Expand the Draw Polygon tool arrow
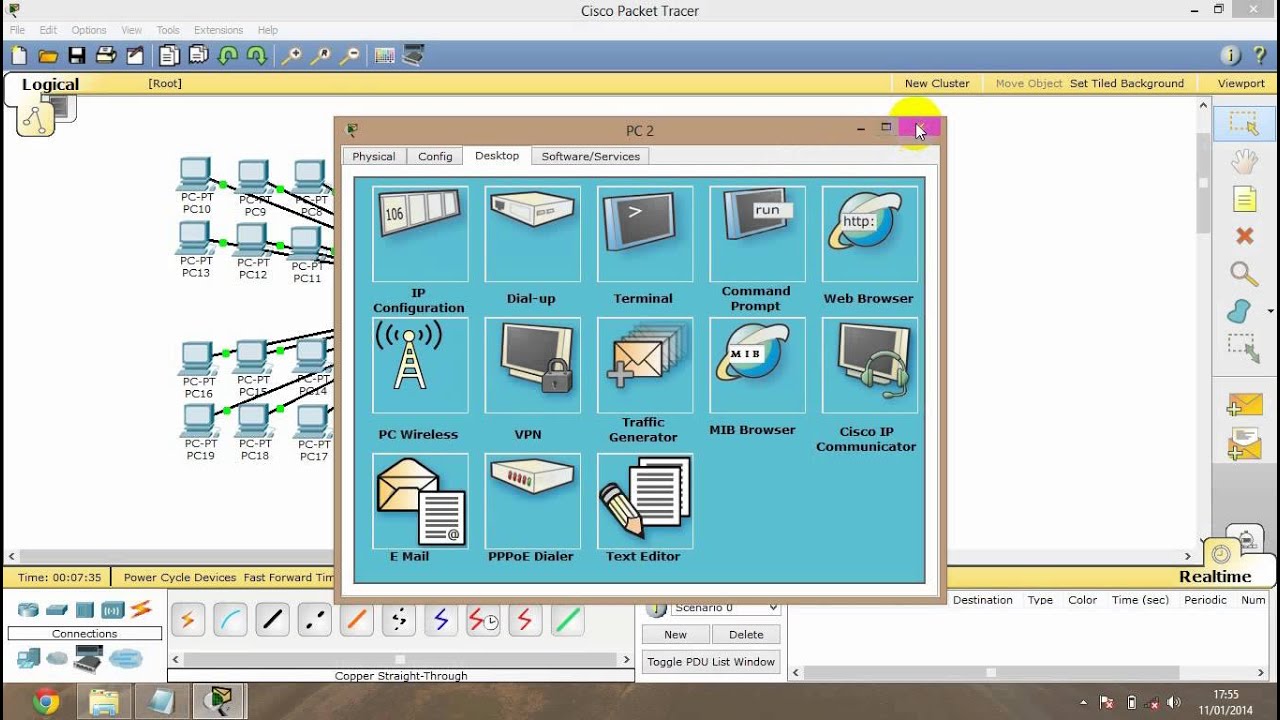 (1270, 312)
